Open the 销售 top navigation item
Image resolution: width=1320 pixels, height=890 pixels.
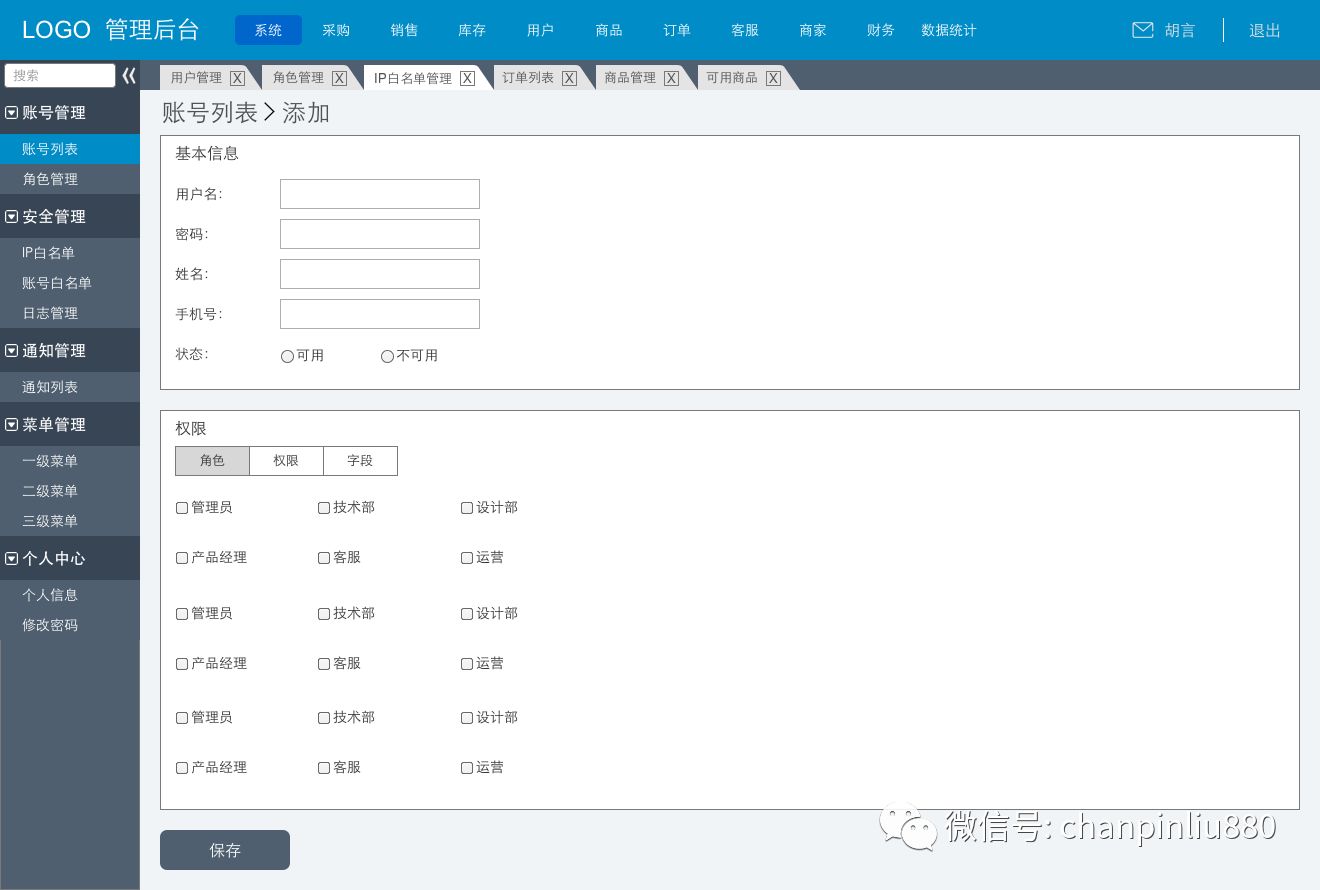tap(404, 30)
